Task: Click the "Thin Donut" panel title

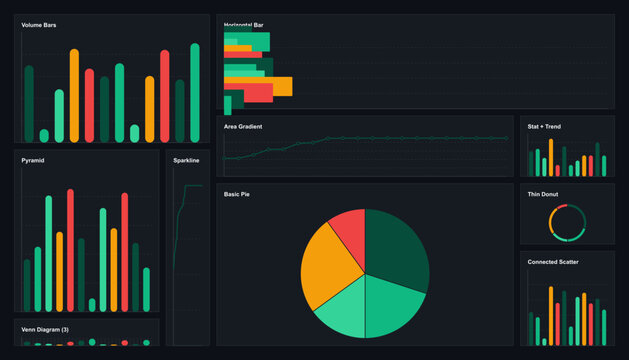Action: pos(543,194)
